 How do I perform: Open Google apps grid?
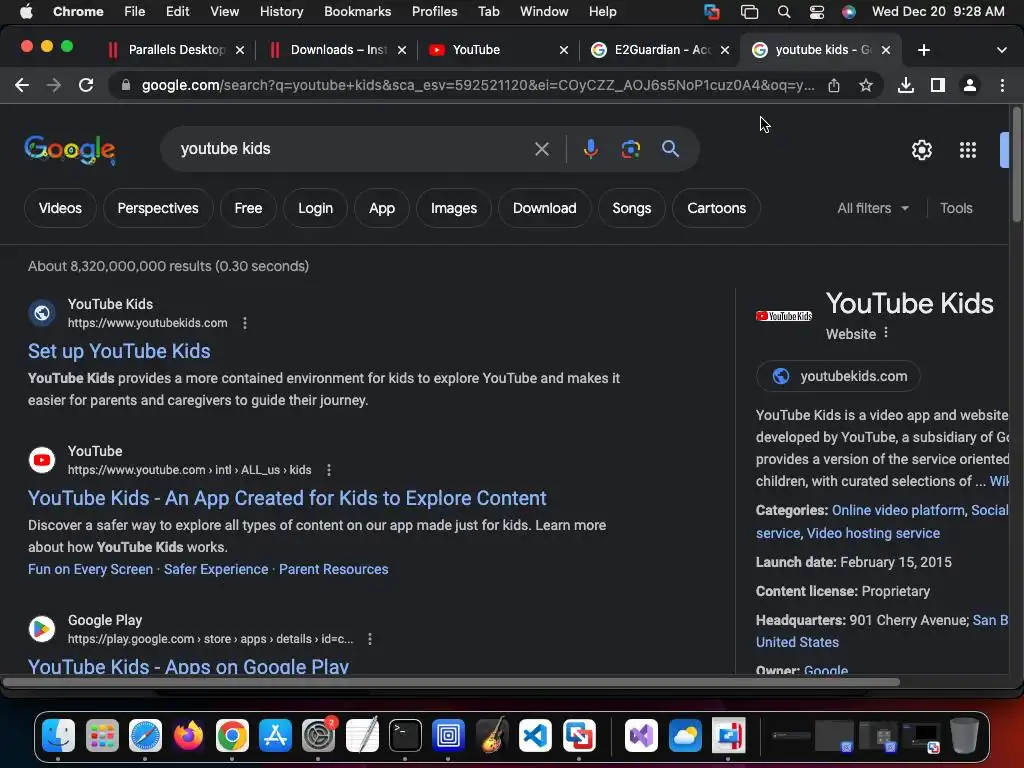(x=968, y=150)
